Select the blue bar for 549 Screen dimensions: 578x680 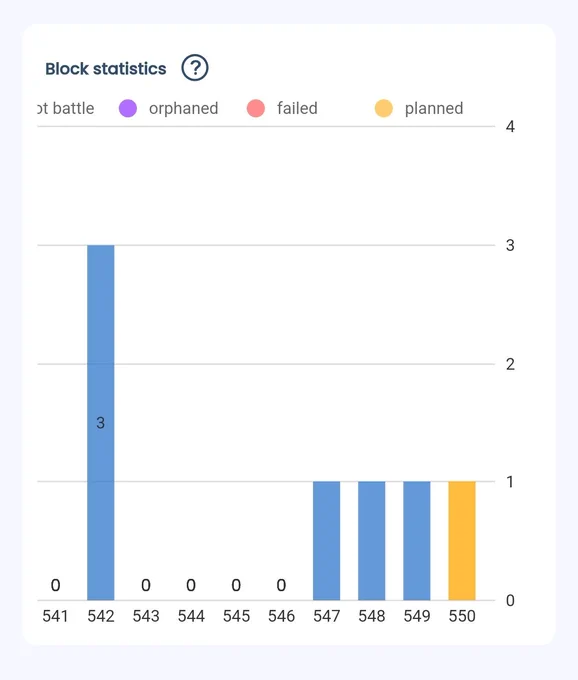point(417,541)
